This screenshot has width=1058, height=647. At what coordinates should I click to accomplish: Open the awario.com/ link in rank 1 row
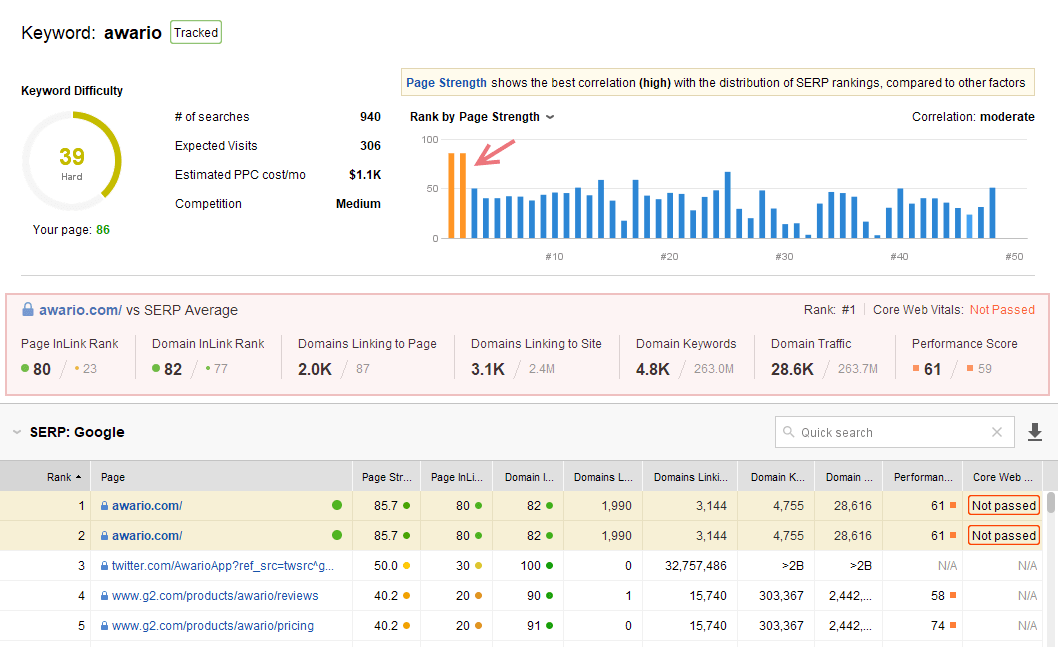click(147, 506)
